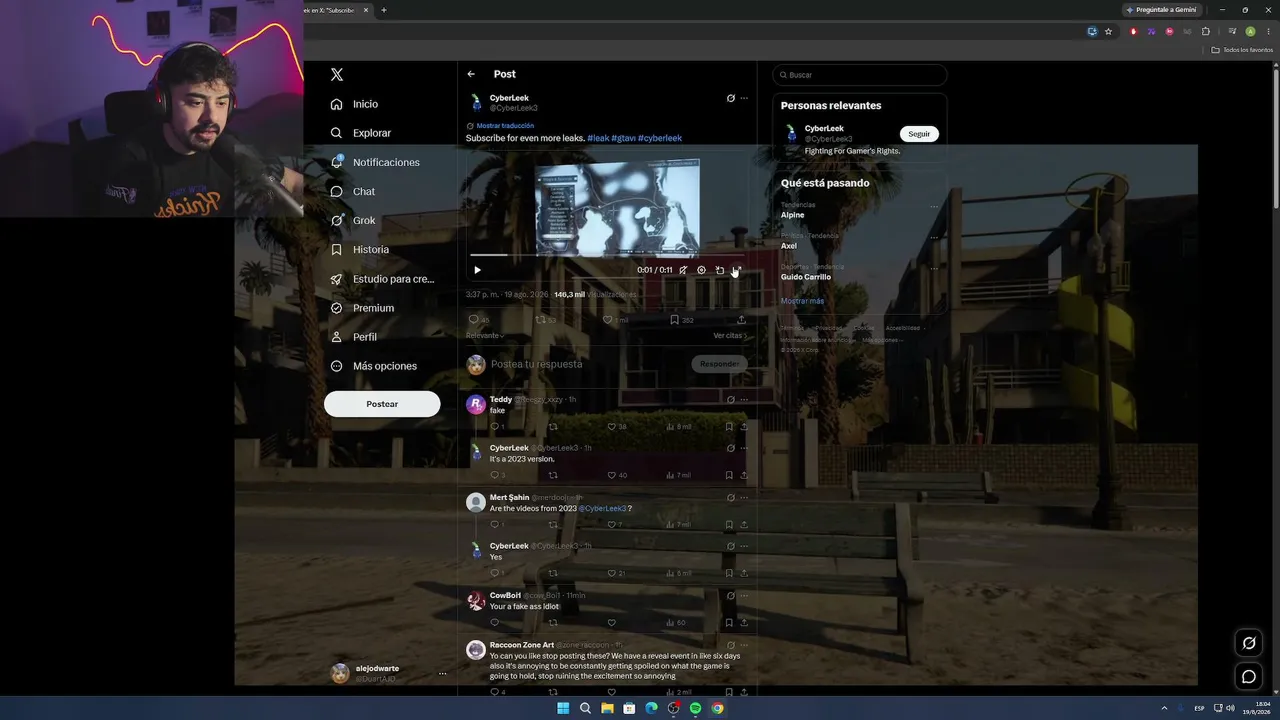Like the "It's a 2023 version" reply
The width and height of the screenshot is (1280, 720).
tap(612, 476)
